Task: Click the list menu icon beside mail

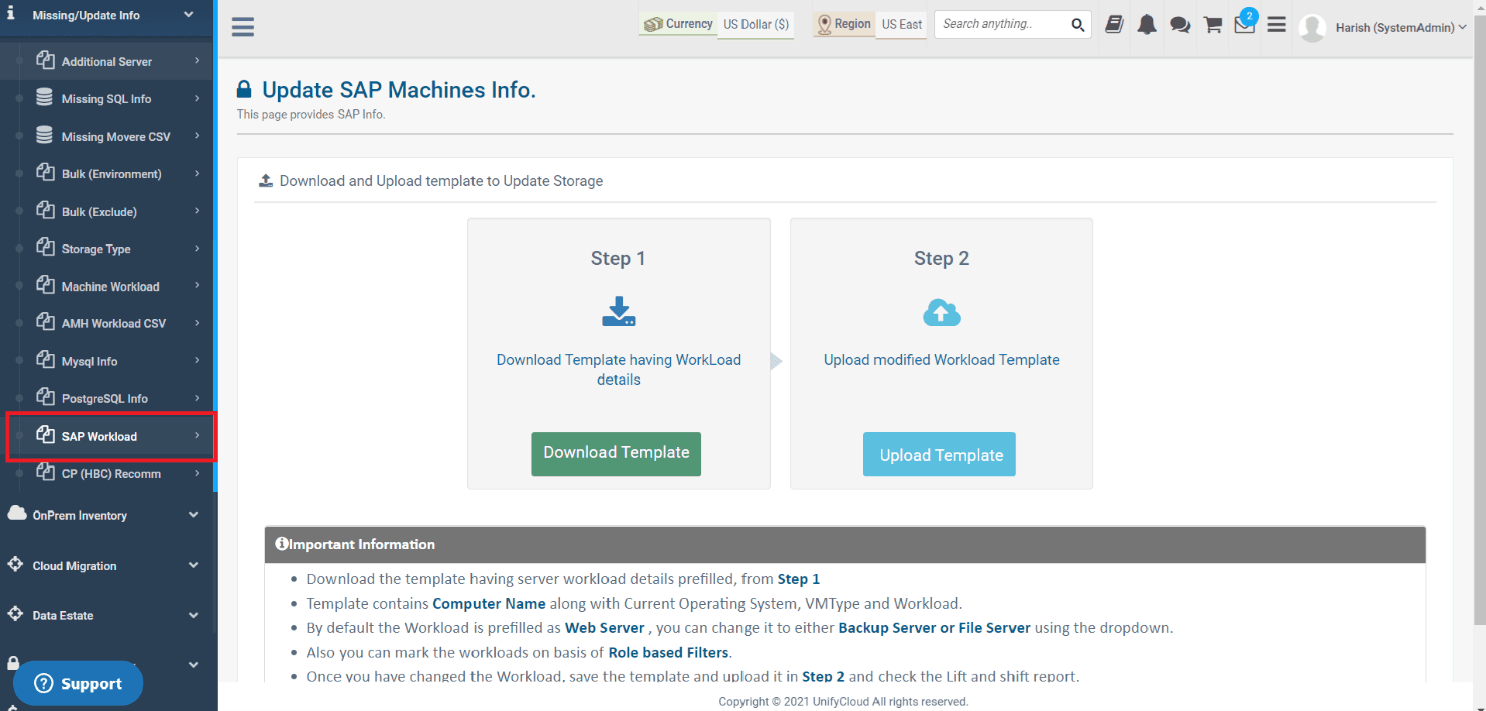Action: [x=1276, y=25]
